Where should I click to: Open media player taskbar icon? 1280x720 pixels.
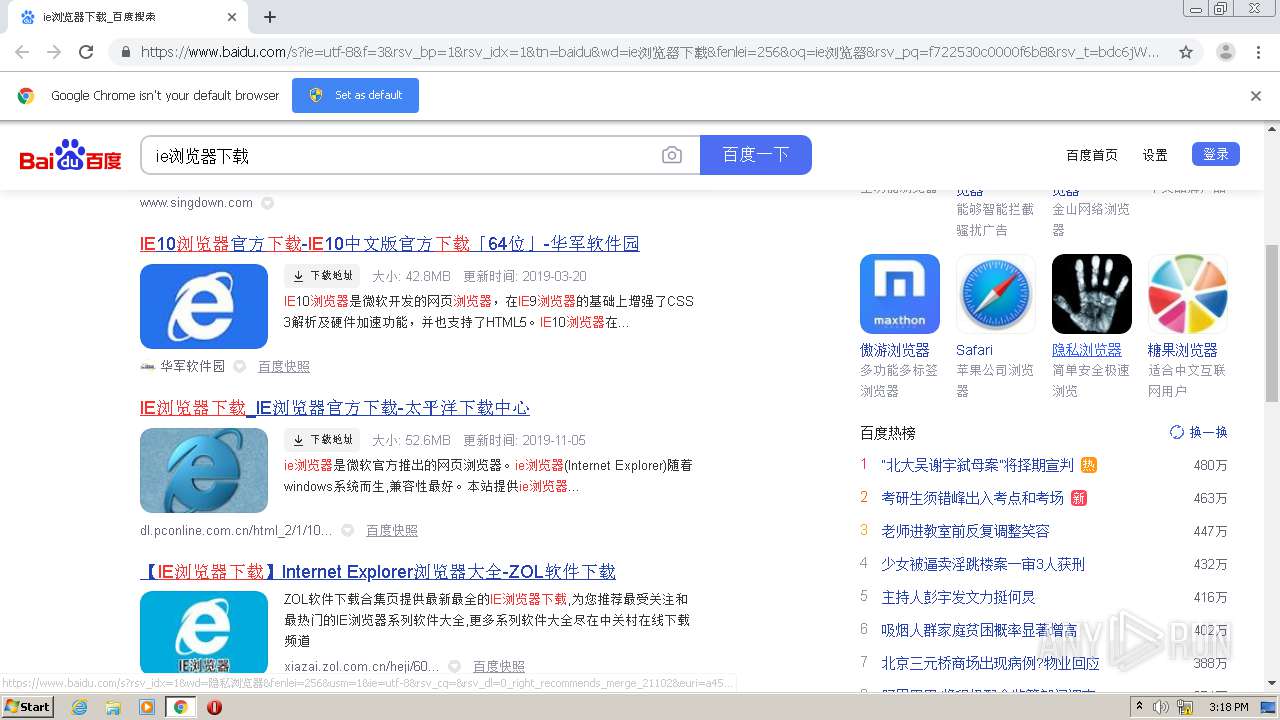pyautogui.click(x=147, y=707)
